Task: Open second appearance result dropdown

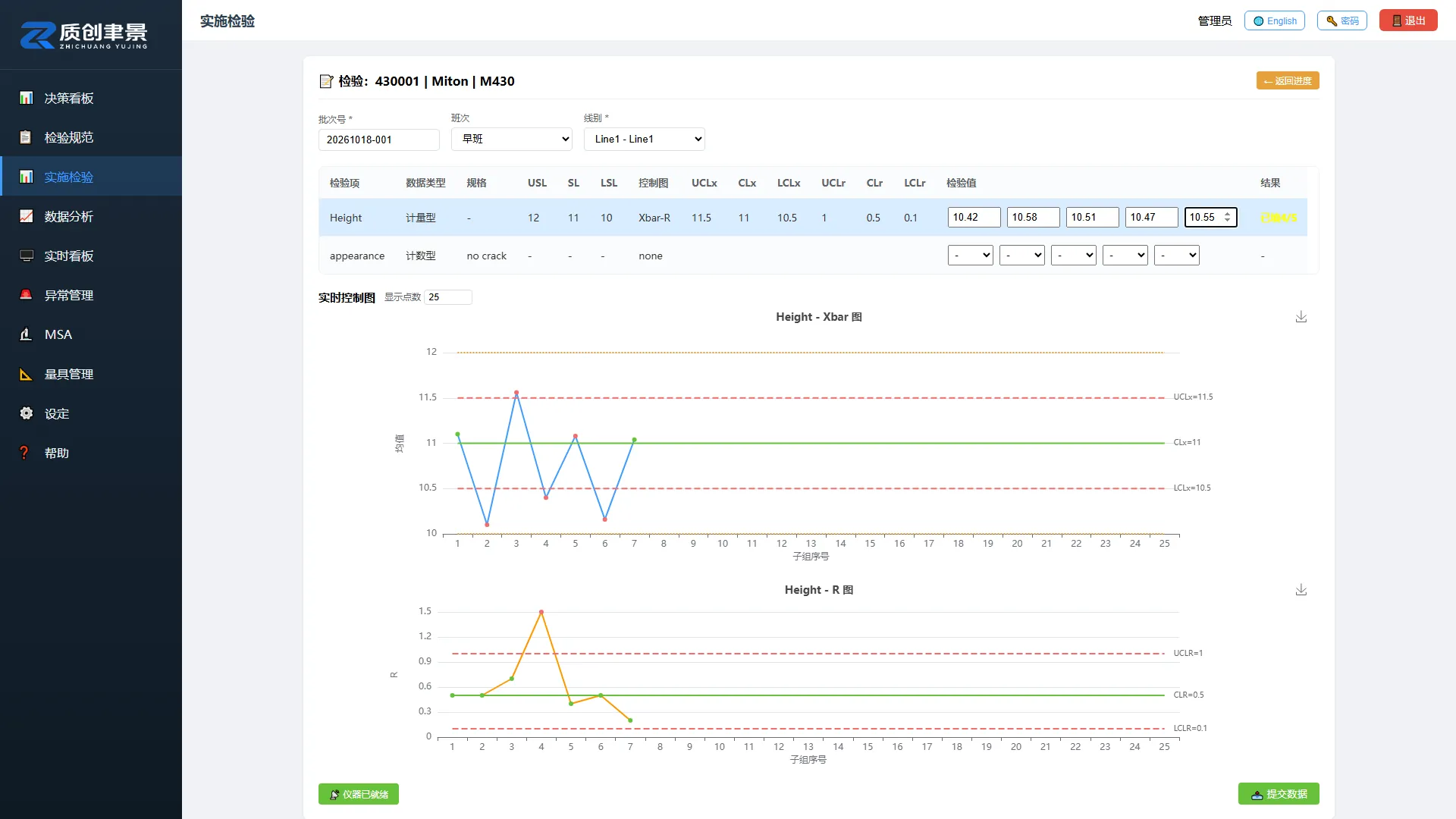Action: coord(1022,256)
